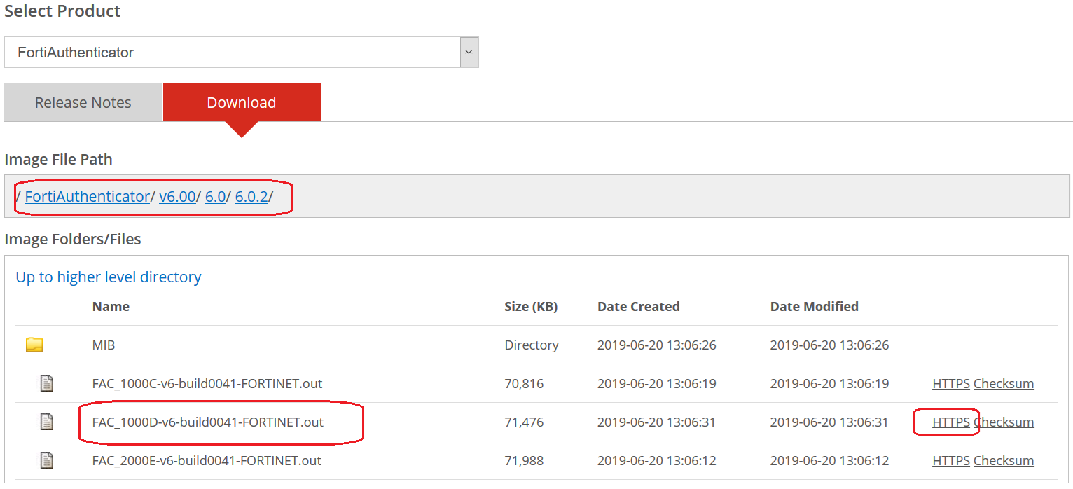This screenshot has height=489, width=1073.
Task: Download FAC_2000E image via HTTPS
Action: click(x=950, y=460)
